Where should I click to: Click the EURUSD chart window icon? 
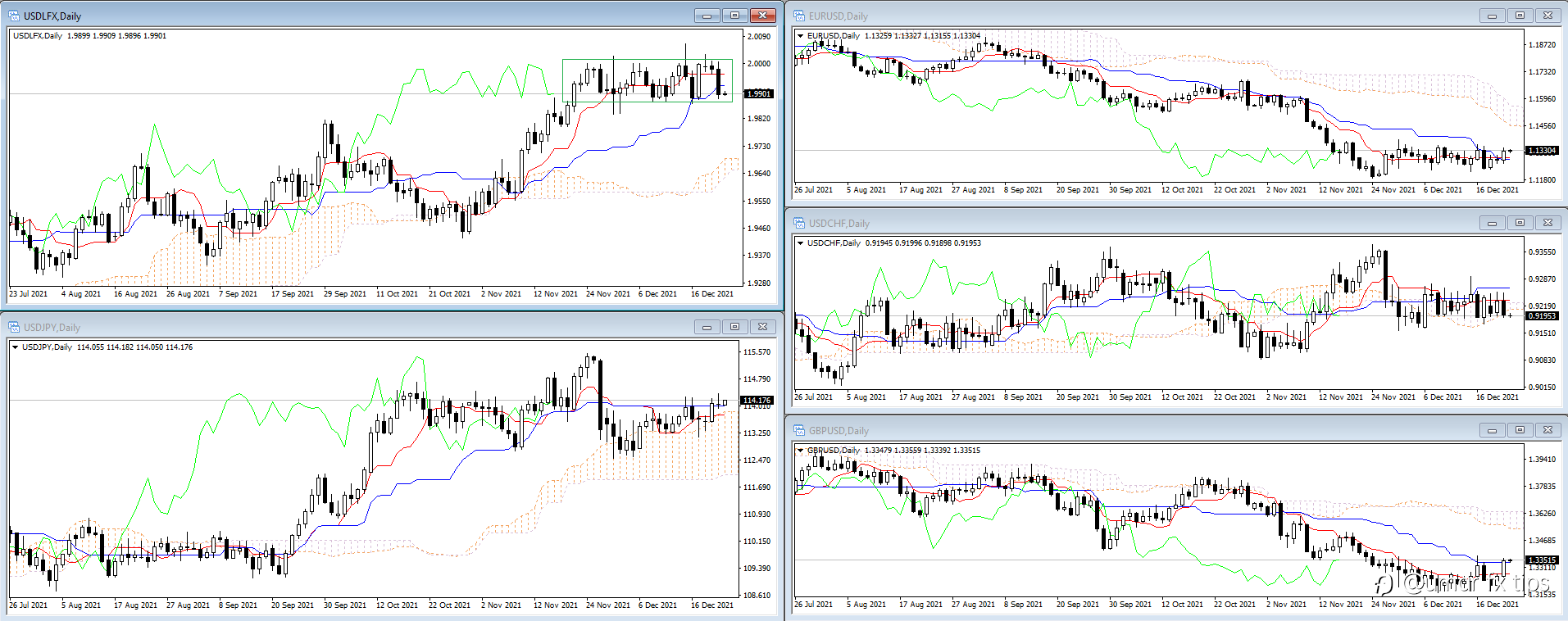tap(799, 16)
